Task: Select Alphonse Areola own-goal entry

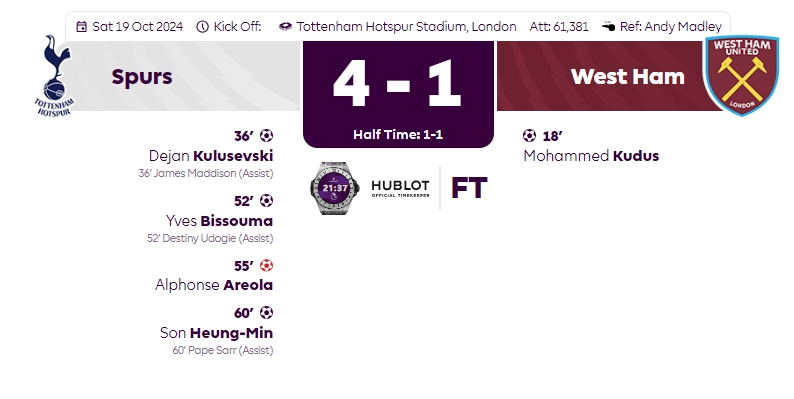Action: tap(214, 285)
